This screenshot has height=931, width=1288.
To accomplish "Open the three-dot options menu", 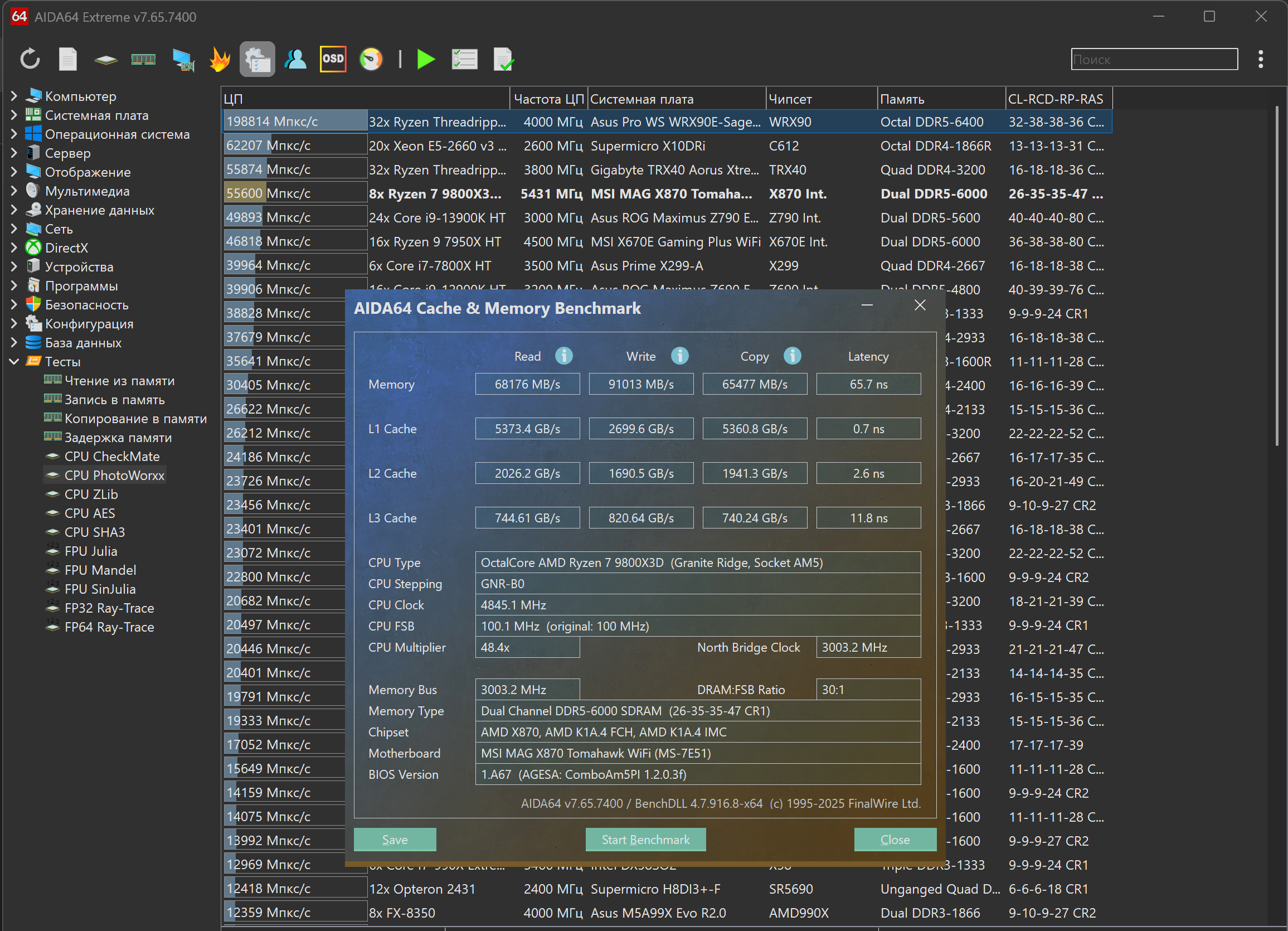I will tap(1260, 59).
